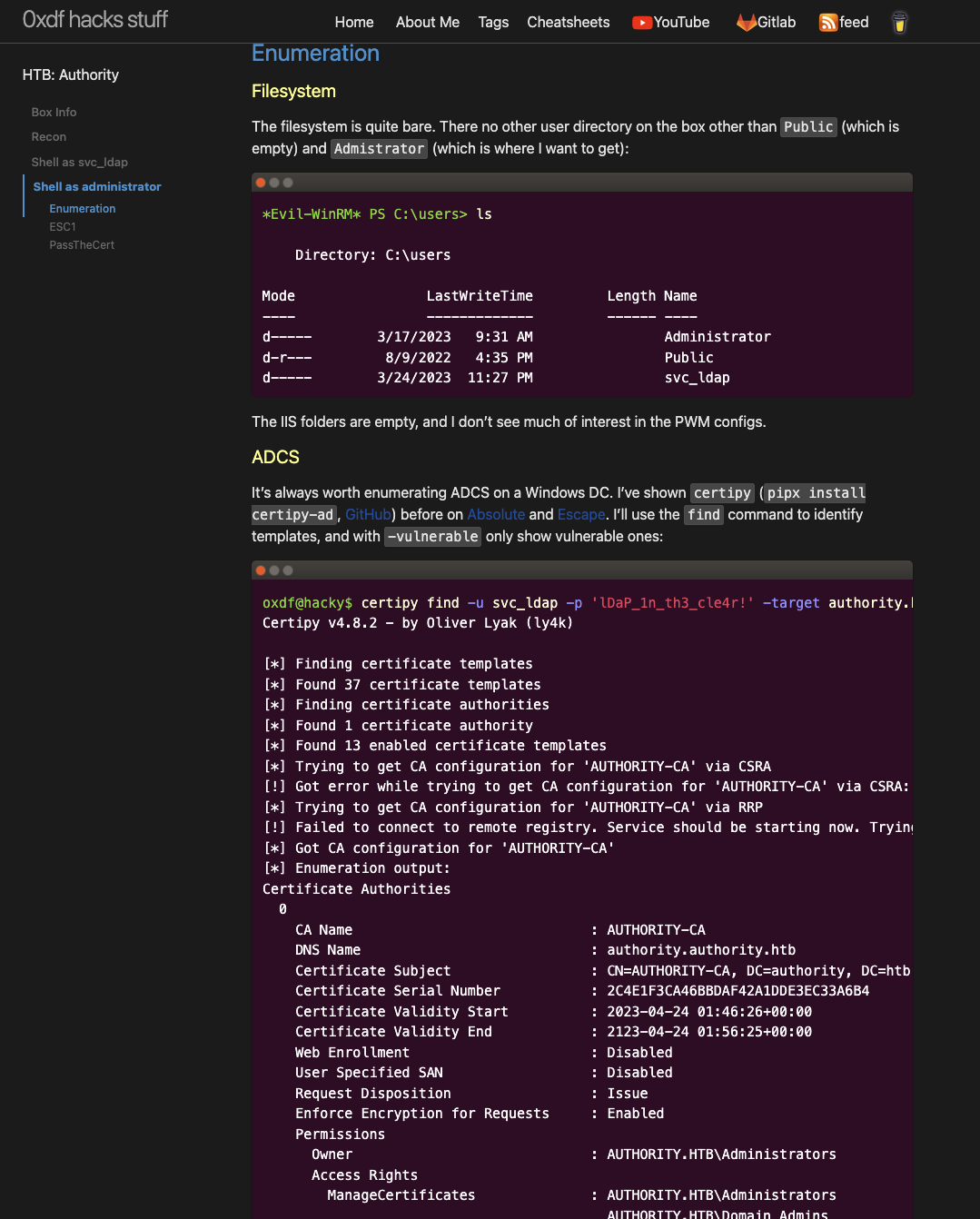980x1219 pixels.
Task: Click the Filesystem heading
Action: click(x=293, y=91)
